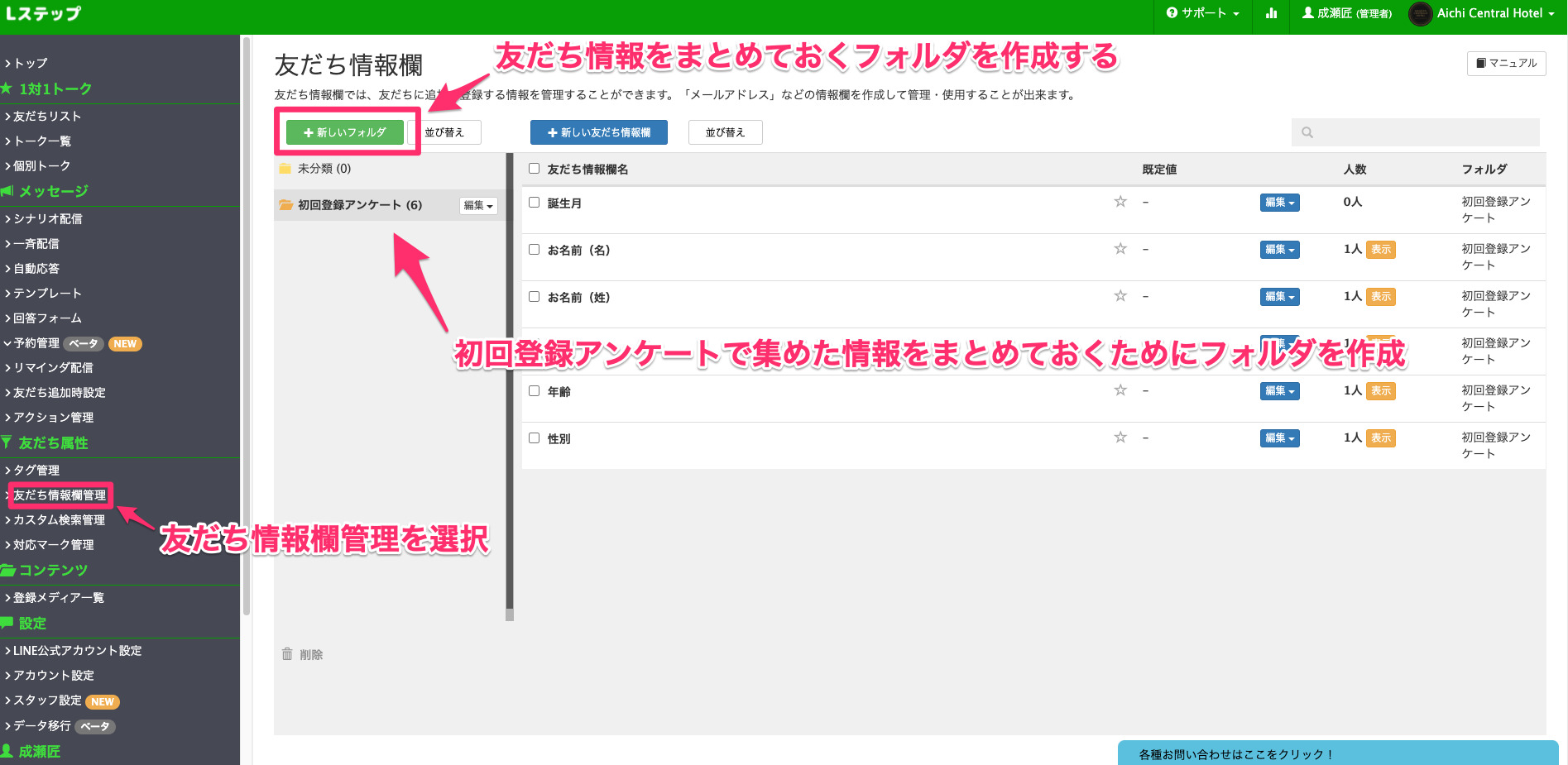Click the star icon for 性別 row
Screen dimensions: 1568x765
[1120, 437]
